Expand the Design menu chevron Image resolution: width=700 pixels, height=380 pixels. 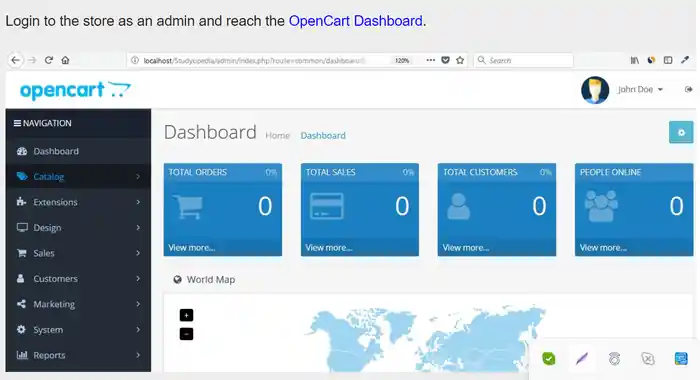138,227
